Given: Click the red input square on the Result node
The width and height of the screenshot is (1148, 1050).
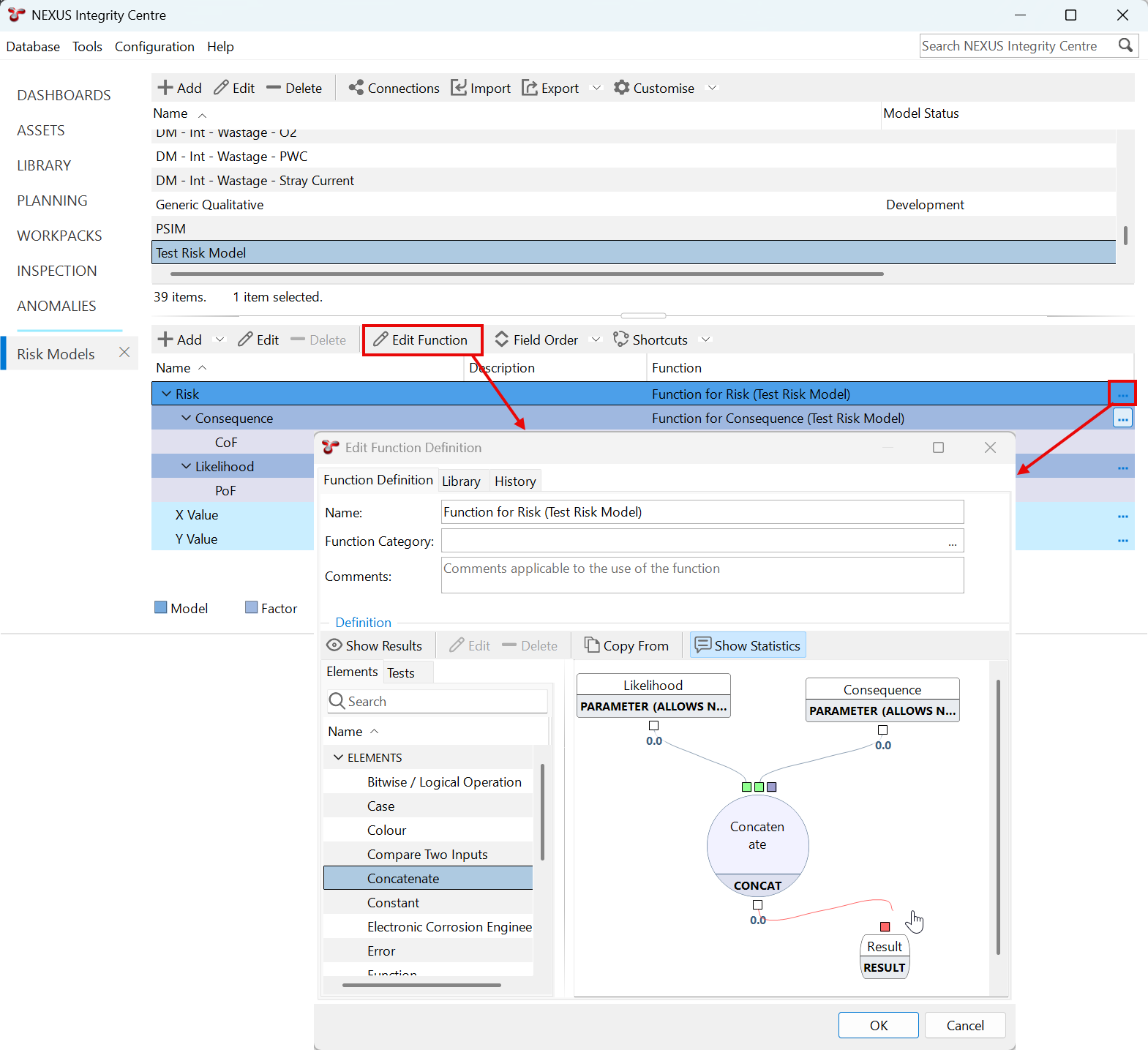Looking at the screenshot, I should coord(885,927).
